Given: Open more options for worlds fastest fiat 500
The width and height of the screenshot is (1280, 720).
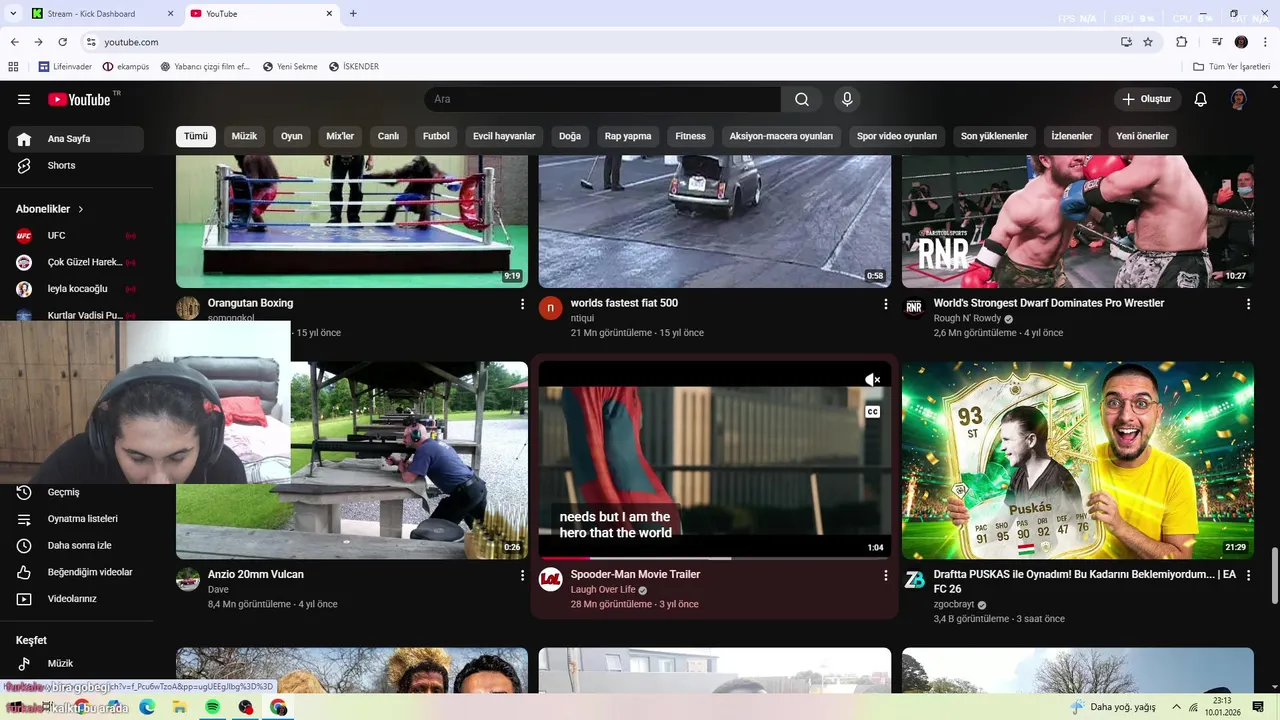Looking at the screenshot, I should (885, 304).
